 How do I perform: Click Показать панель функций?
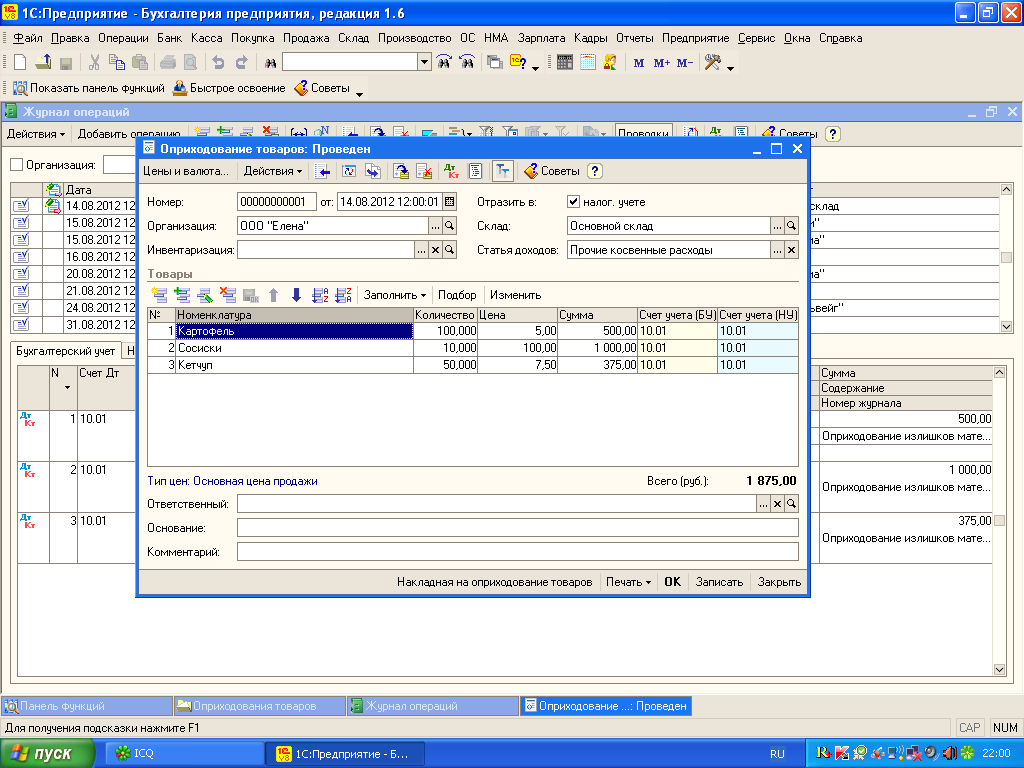89,88
